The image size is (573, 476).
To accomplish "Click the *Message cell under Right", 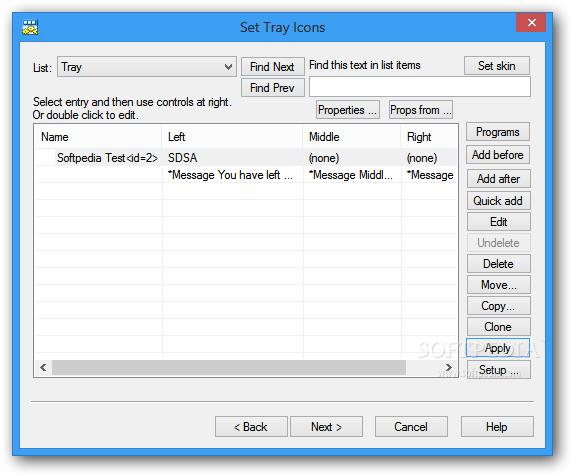I will pos(430,175).
